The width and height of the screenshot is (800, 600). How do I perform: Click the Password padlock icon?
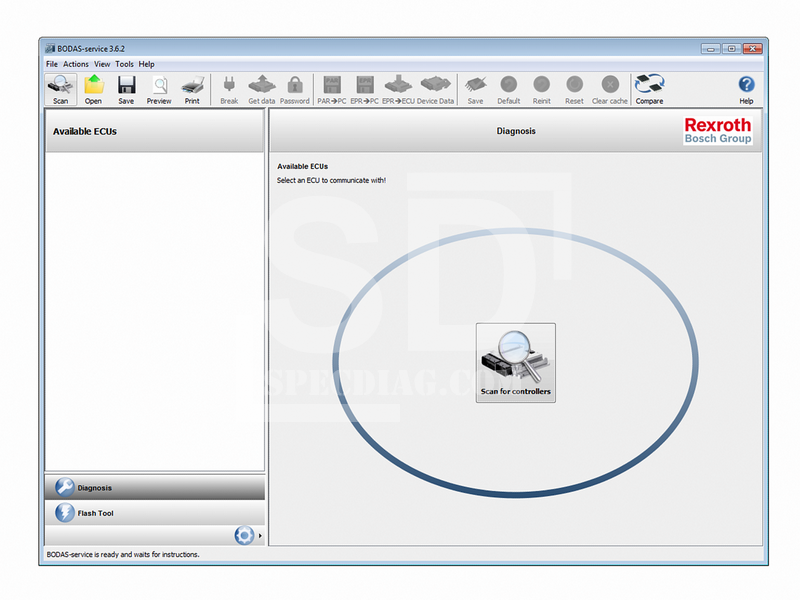(x=294, y=89)
